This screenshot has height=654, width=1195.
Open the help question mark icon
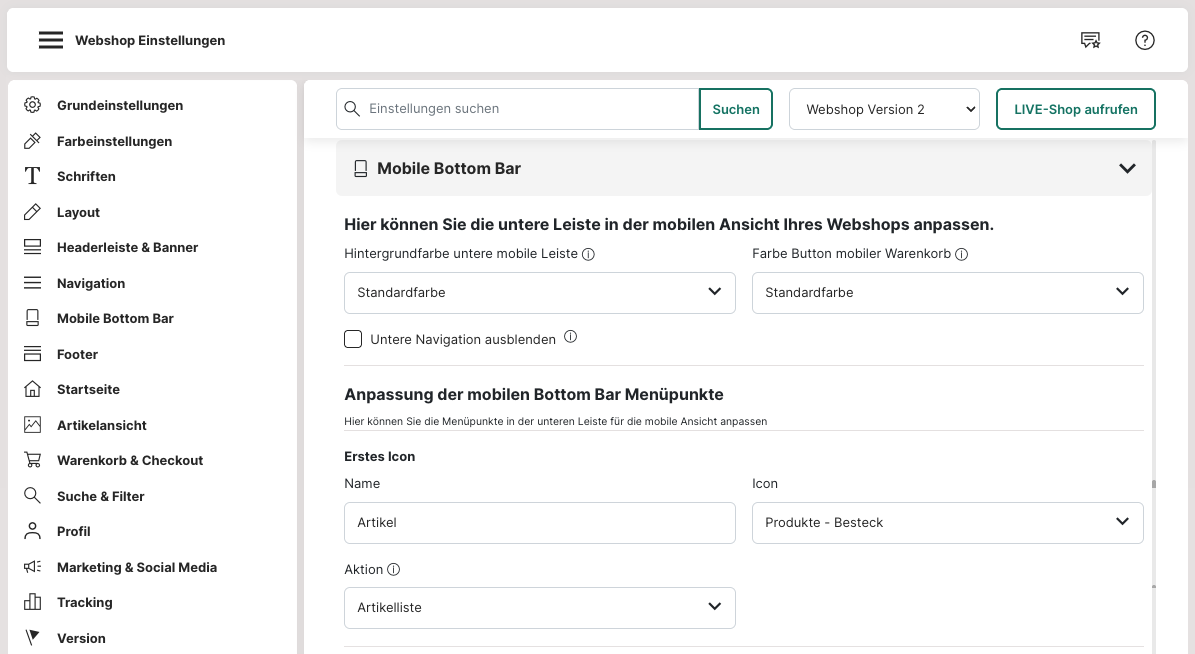tap(1145, 40)
